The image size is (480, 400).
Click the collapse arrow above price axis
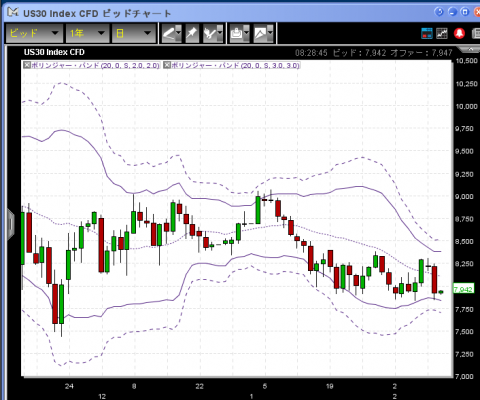tap(471, 50)
